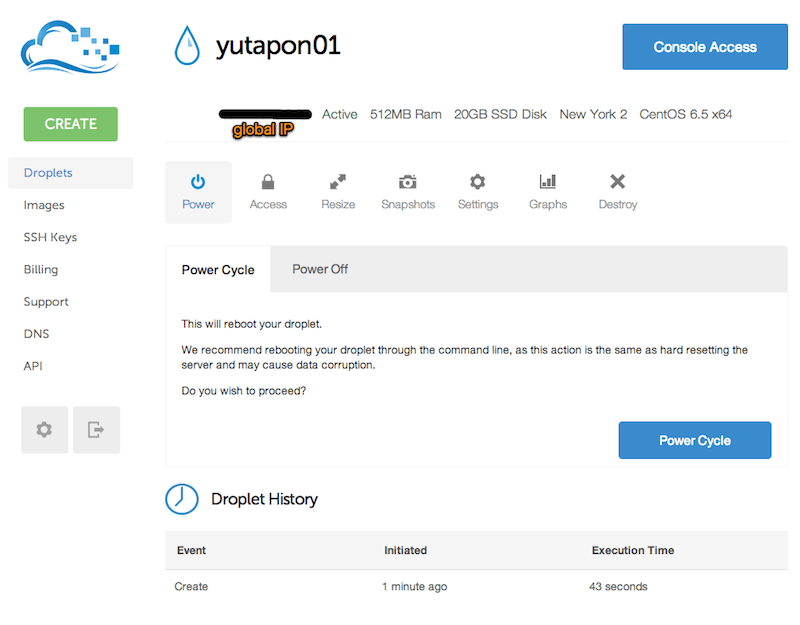Click 'This will reboot your droplet.' text

(x=252, y=324)
